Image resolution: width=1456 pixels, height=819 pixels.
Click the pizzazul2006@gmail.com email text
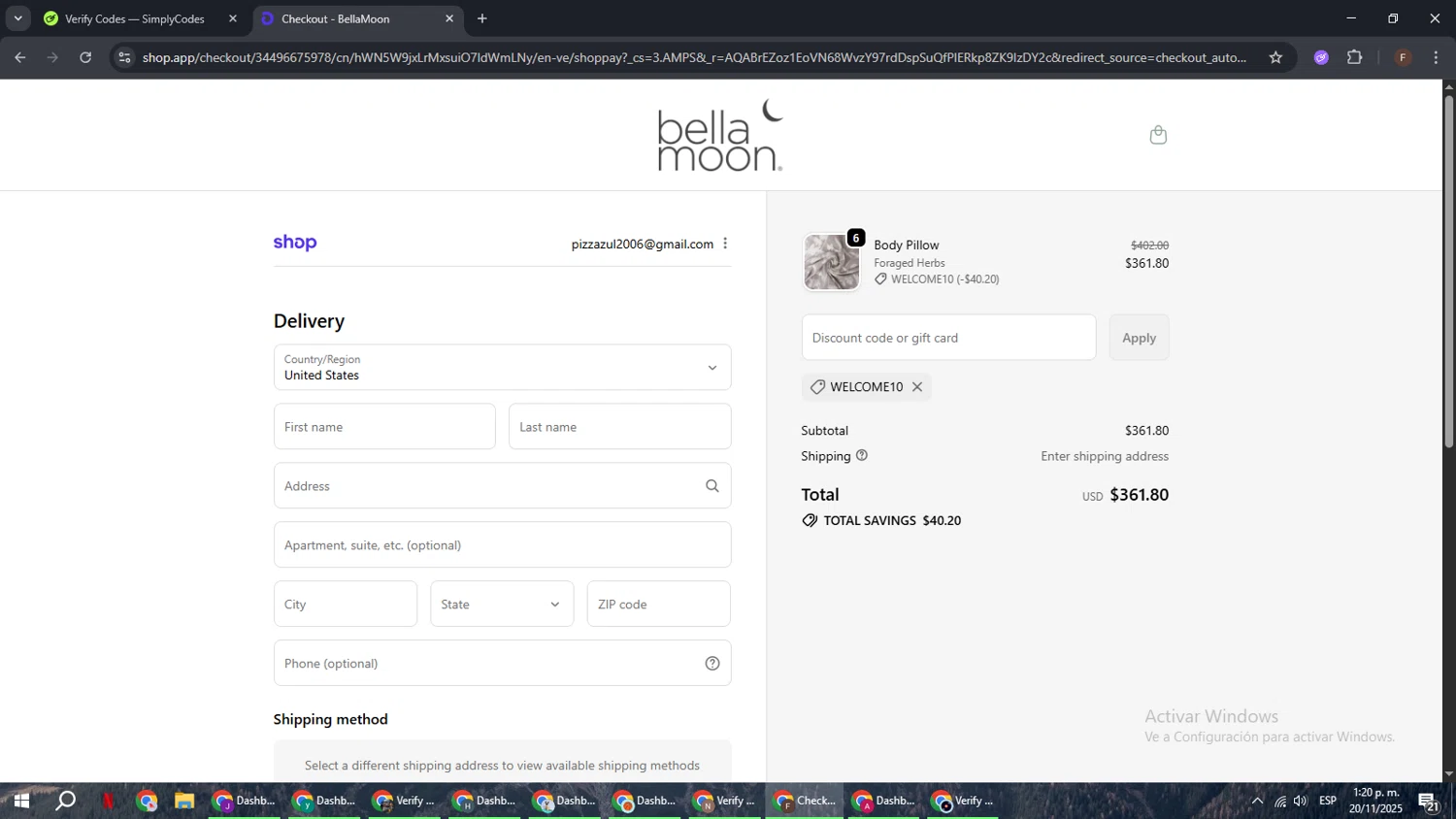point(642,245)
